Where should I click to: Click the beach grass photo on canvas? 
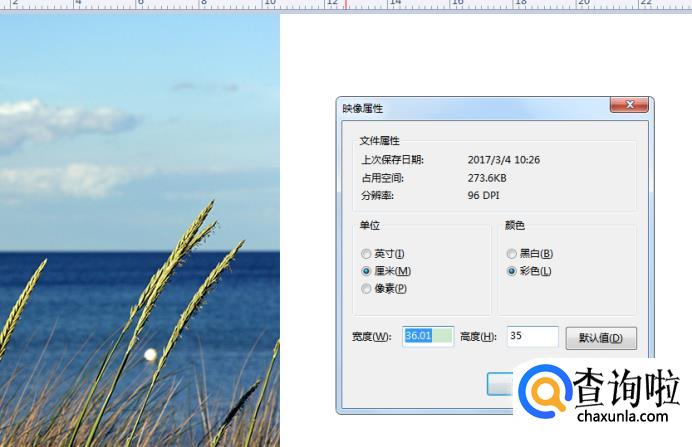coord(139,230)
